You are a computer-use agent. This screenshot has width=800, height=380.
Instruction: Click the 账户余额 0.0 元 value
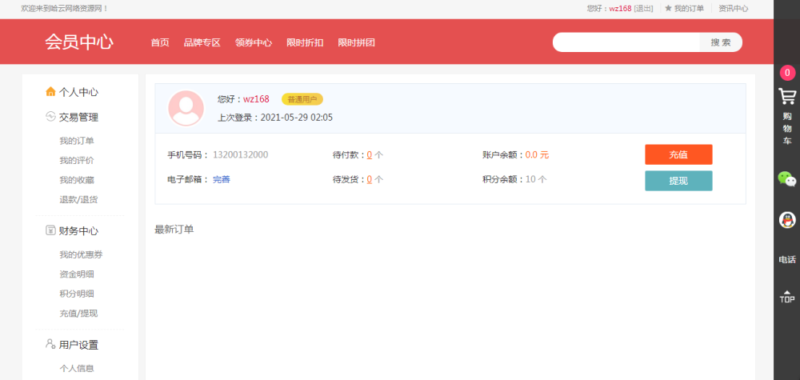coord(537,155)
